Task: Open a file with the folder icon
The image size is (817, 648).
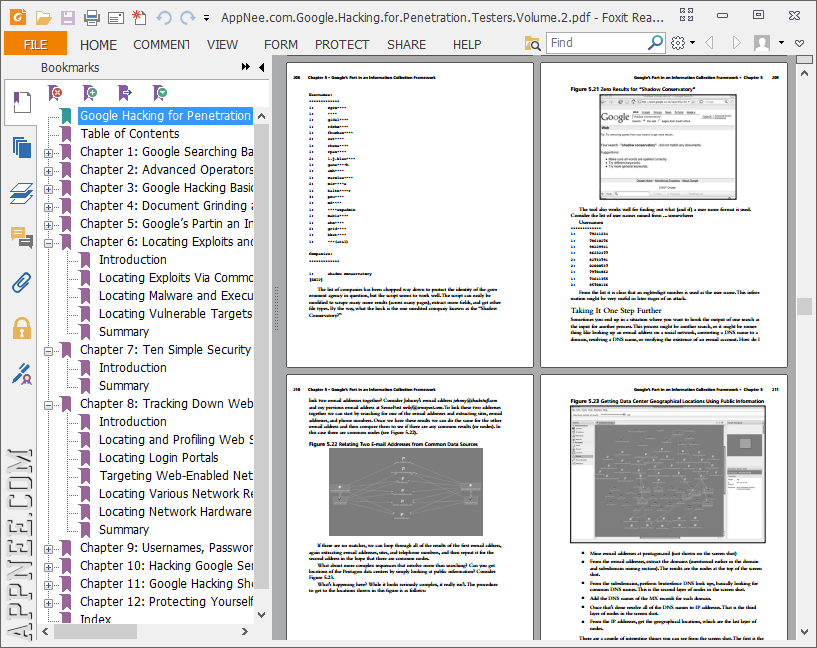Action: tap(44, 18)
